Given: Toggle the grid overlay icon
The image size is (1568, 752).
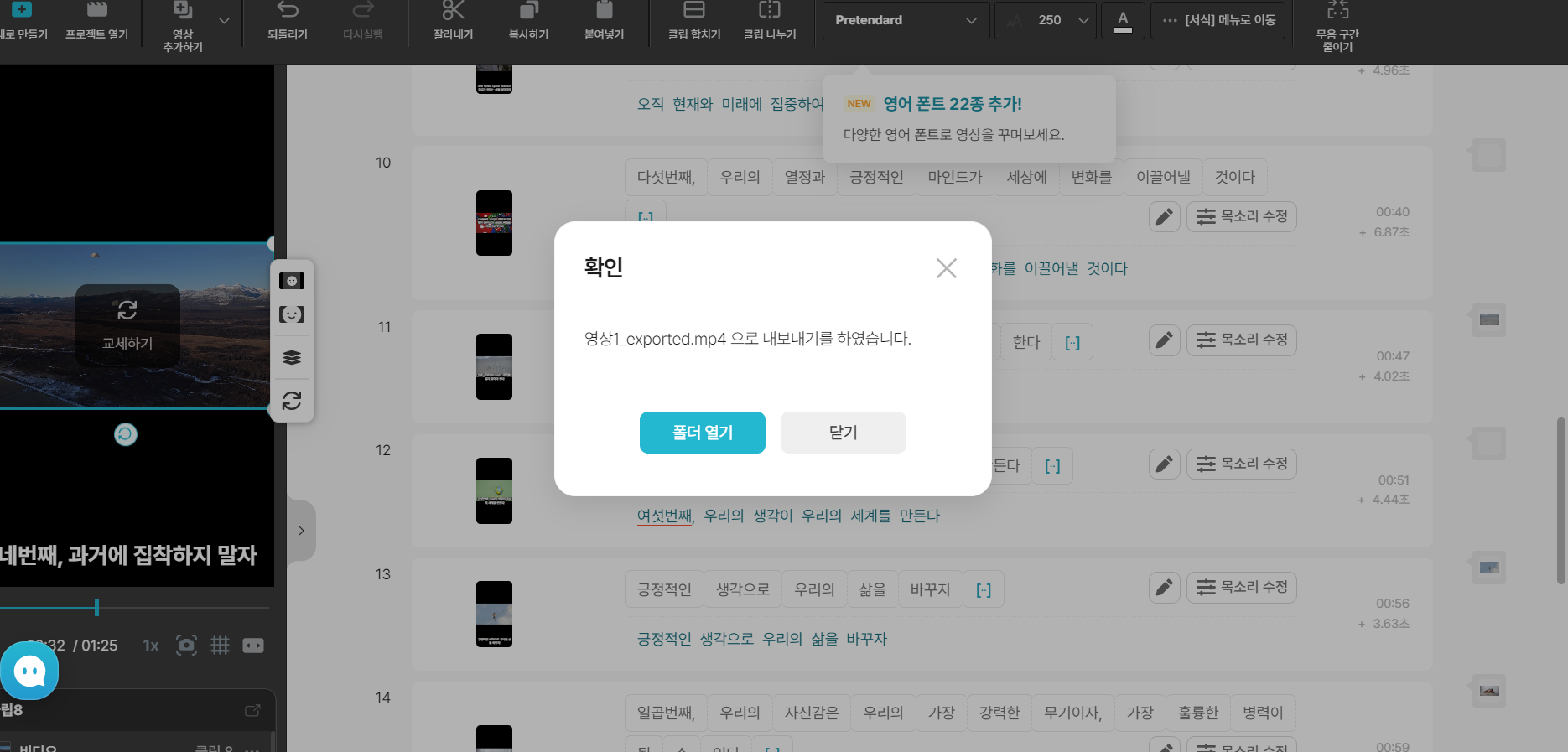Looking at the screenshot, I should [220, 646].
